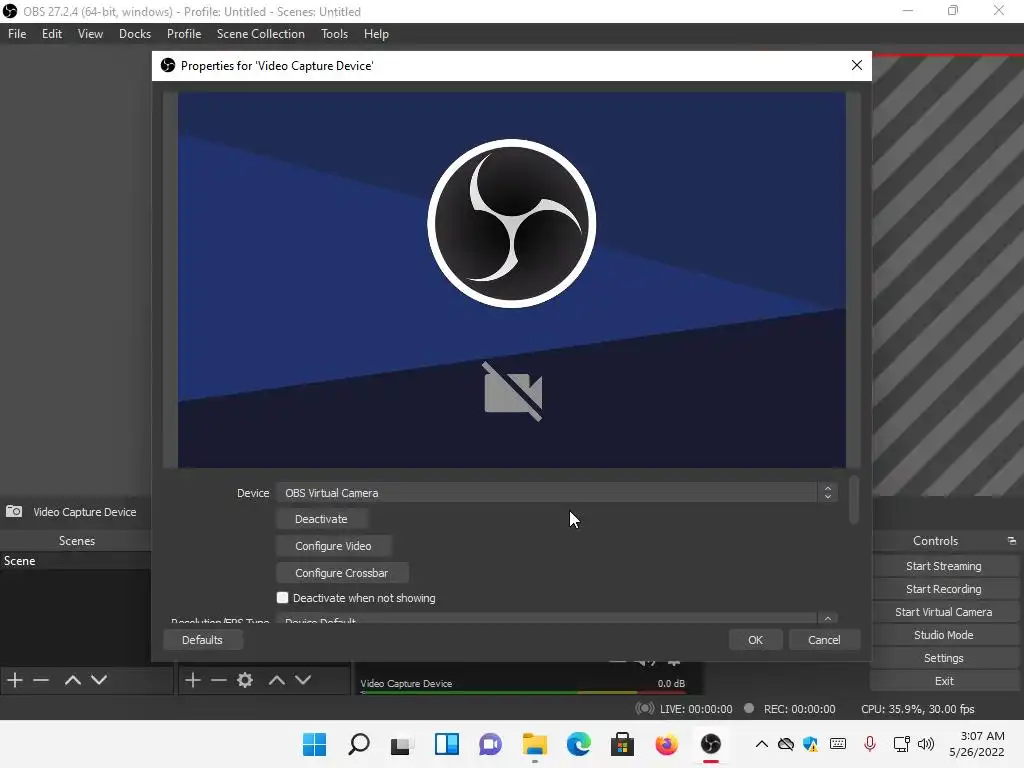Select Scene in the Scenes list
The image size is (1024, 768).
75,561
